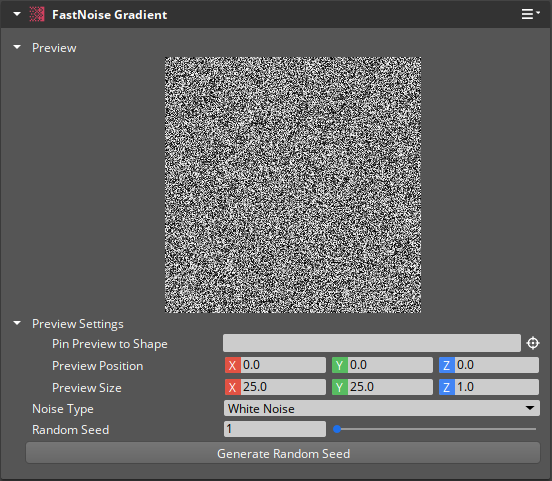Click the Preview Settings heading text
The height and width of the screenshot is (481, 552).
point(77,324)
